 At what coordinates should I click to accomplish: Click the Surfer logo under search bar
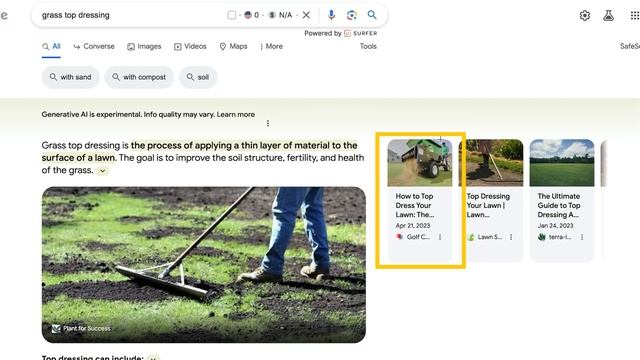pos(361,33)
